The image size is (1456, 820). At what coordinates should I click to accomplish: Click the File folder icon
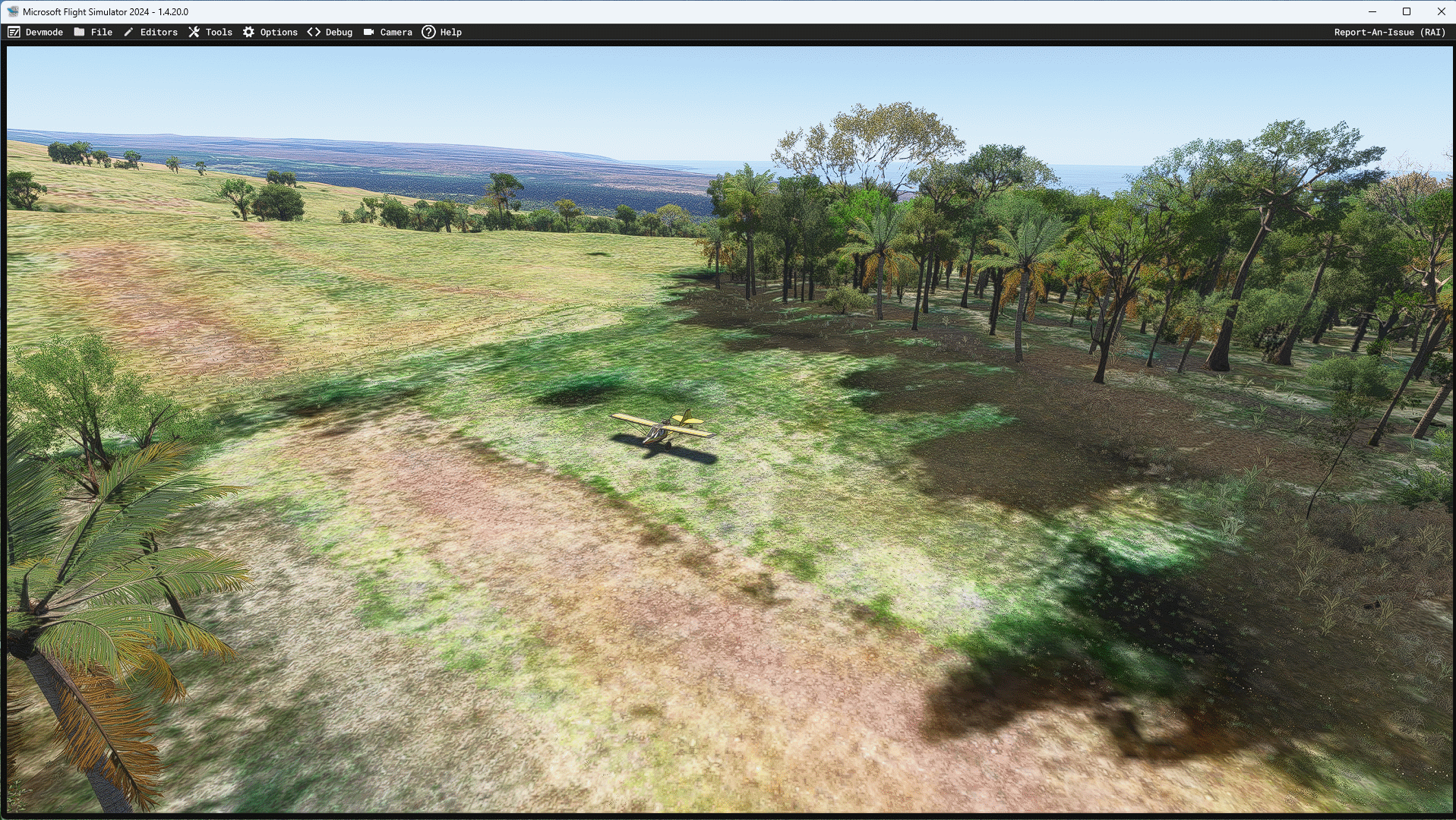coord(80,32)
